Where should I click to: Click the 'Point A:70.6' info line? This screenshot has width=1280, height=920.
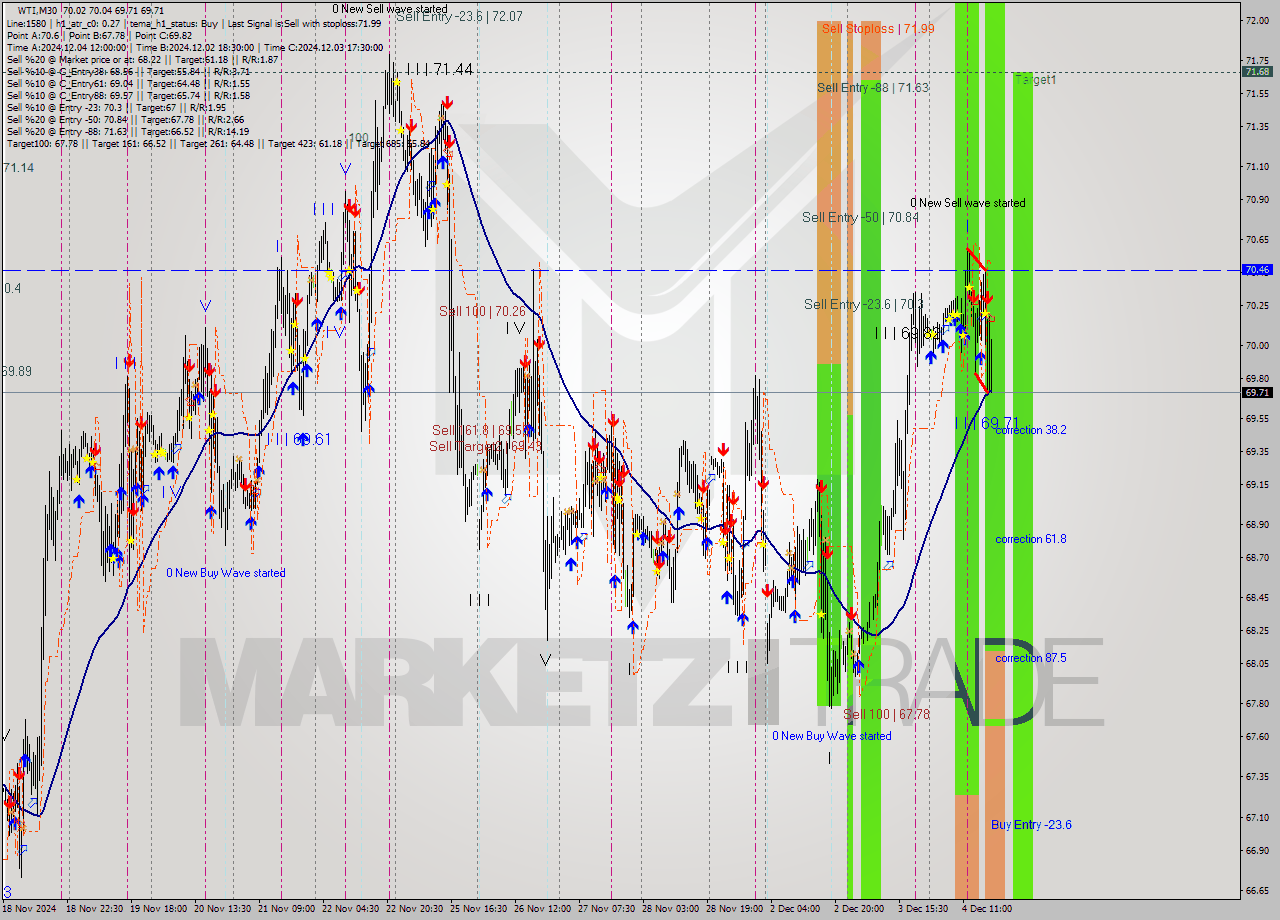pyautogui.click(x=34, y=35)
